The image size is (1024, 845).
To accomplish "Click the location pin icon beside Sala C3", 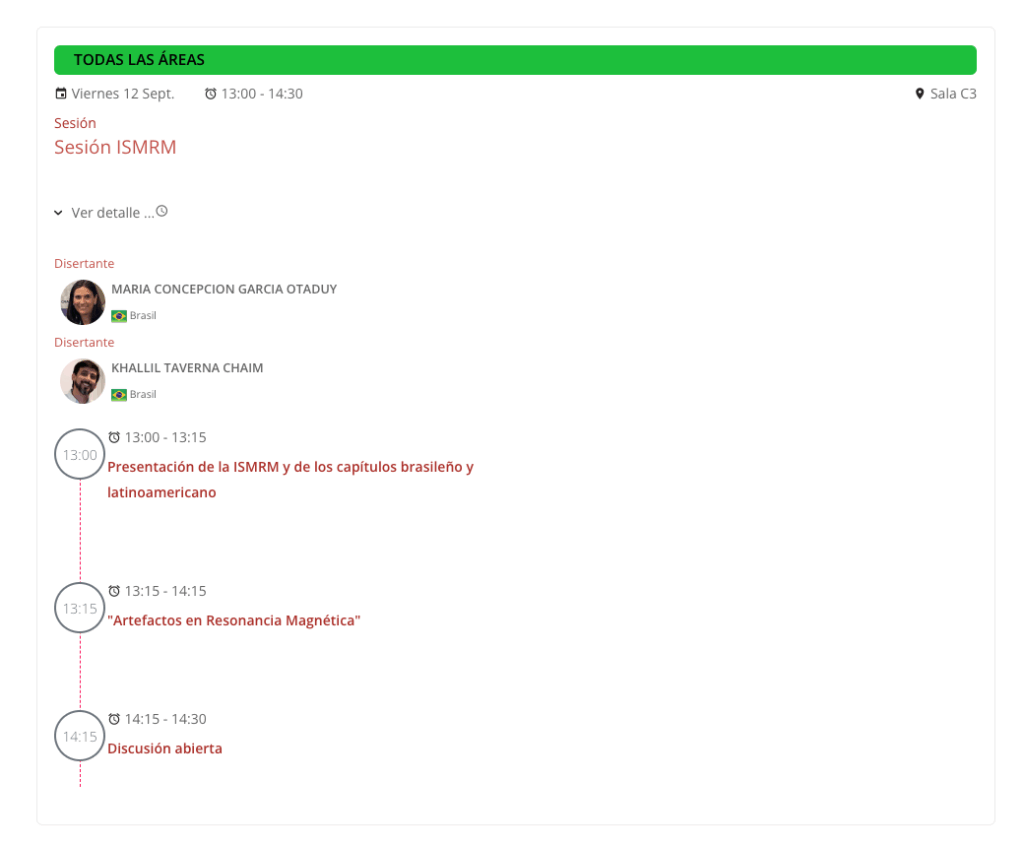I will [x=920, y=93].
